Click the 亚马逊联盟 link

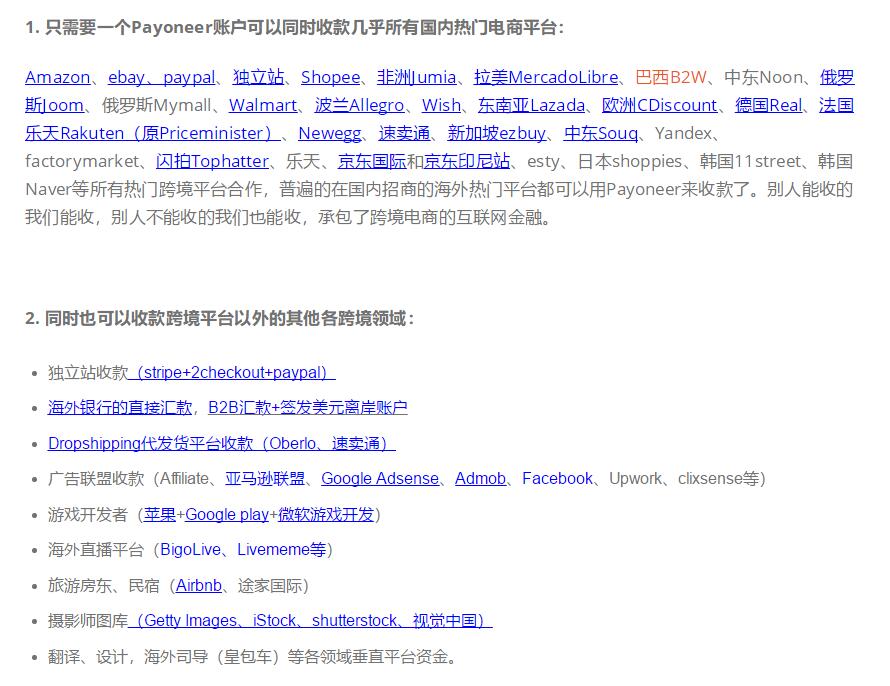point(265,479)
